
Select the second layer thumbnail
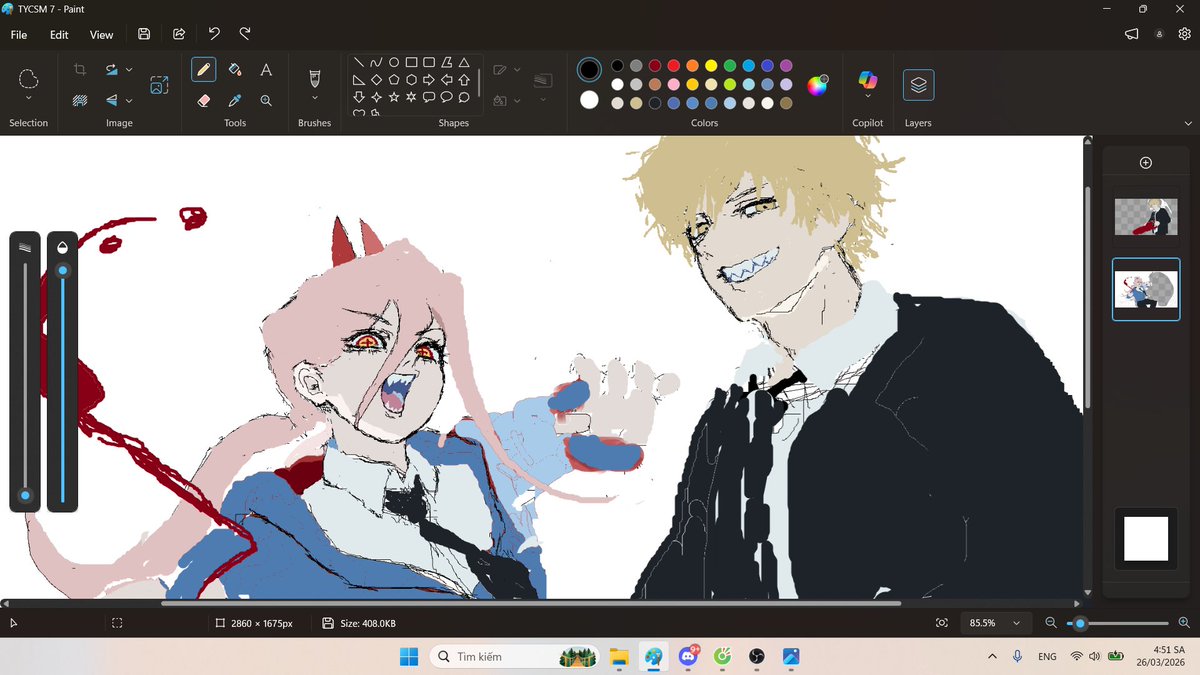click(1146, 290)
